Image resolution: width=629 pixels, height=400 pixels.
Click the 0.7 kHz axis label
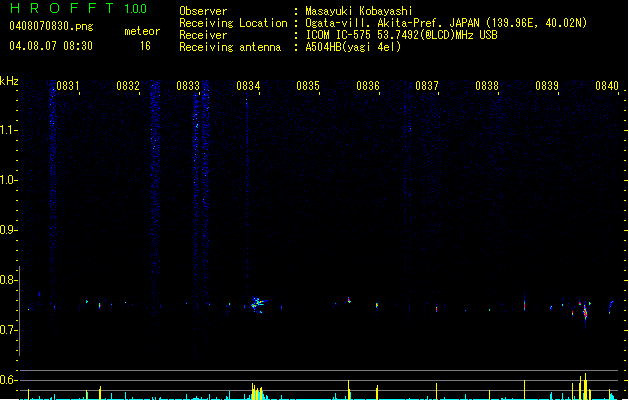tap(8, 330)
